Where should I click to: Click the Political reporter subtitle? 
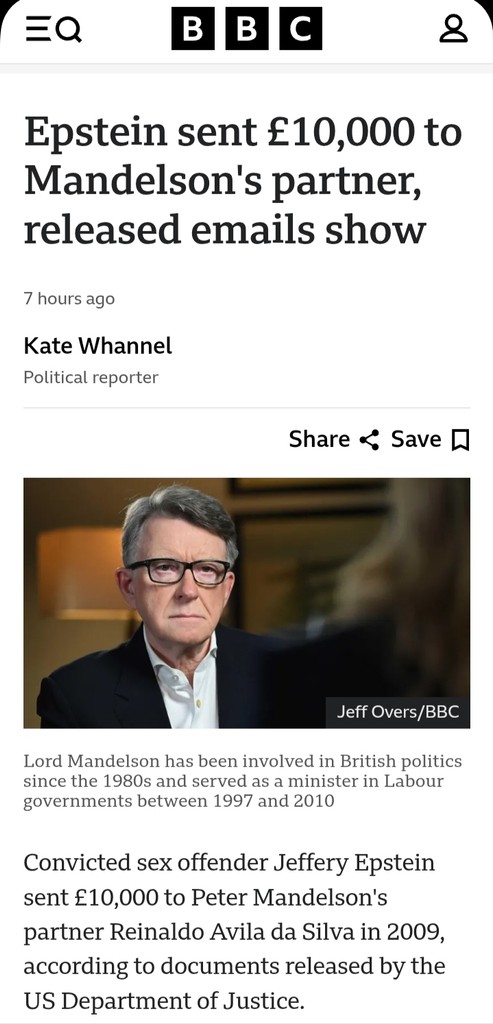(91, 377)
